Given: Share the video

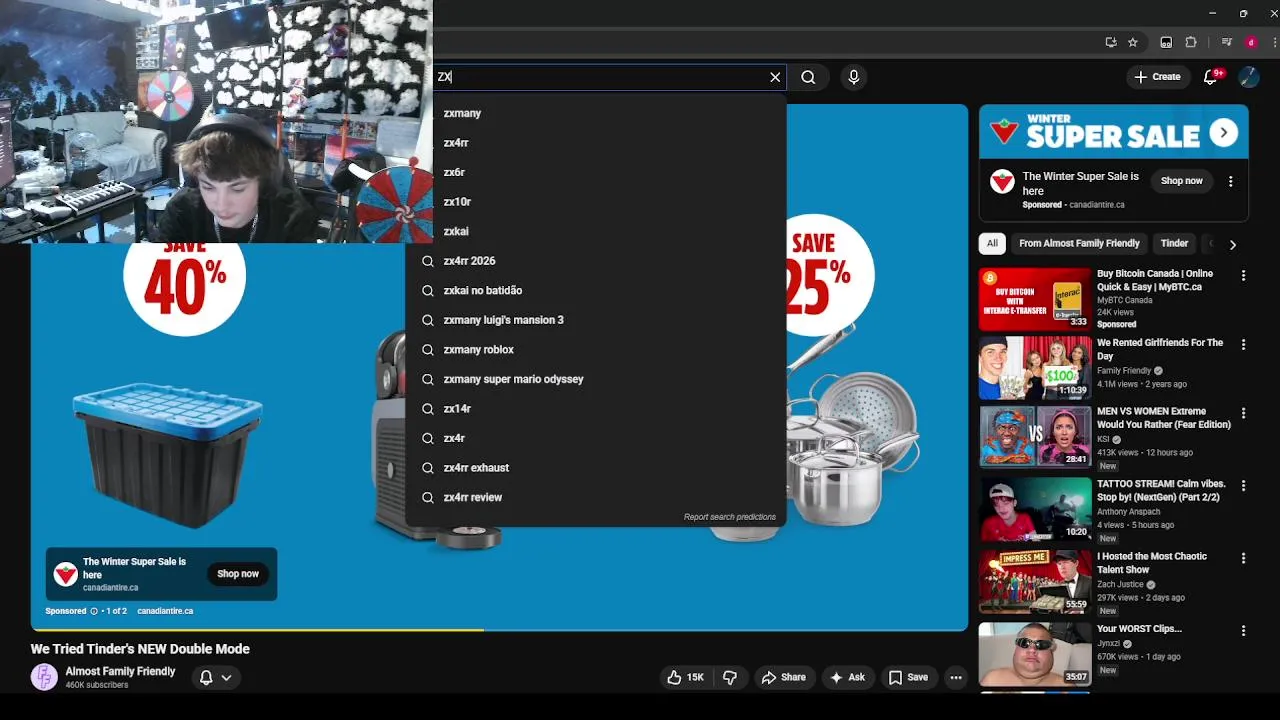Looking at the screenshot, I should tap(783, 677).
